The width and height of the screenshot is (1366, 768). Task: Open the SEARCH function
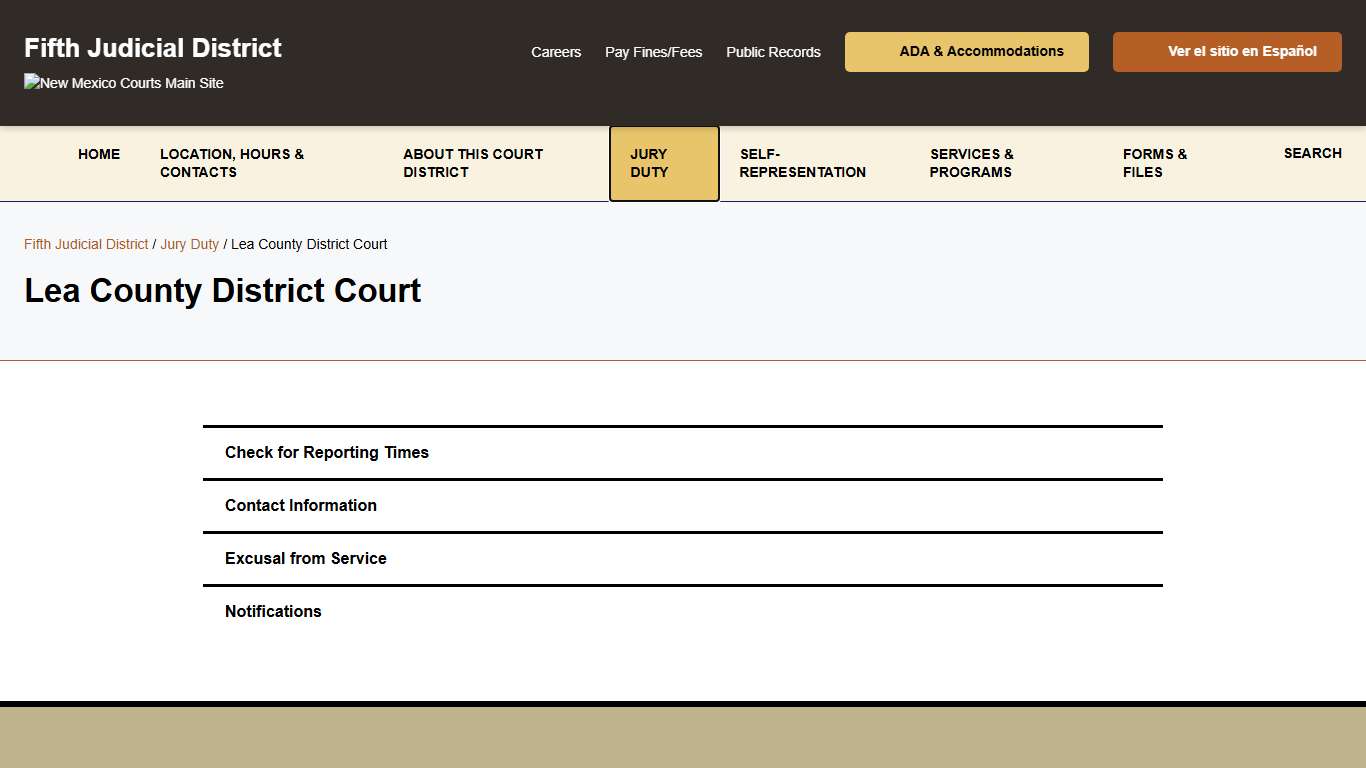(x=1312, y=153)
